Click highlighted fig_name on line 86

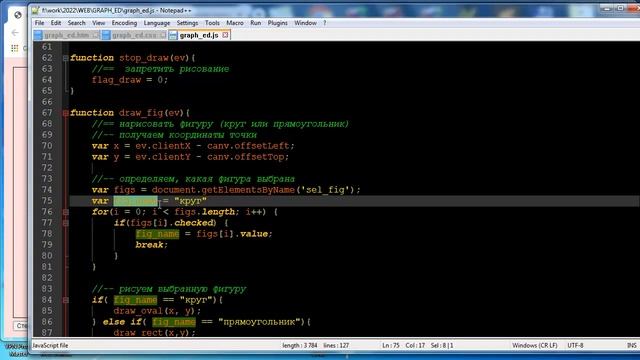(174, 322)
